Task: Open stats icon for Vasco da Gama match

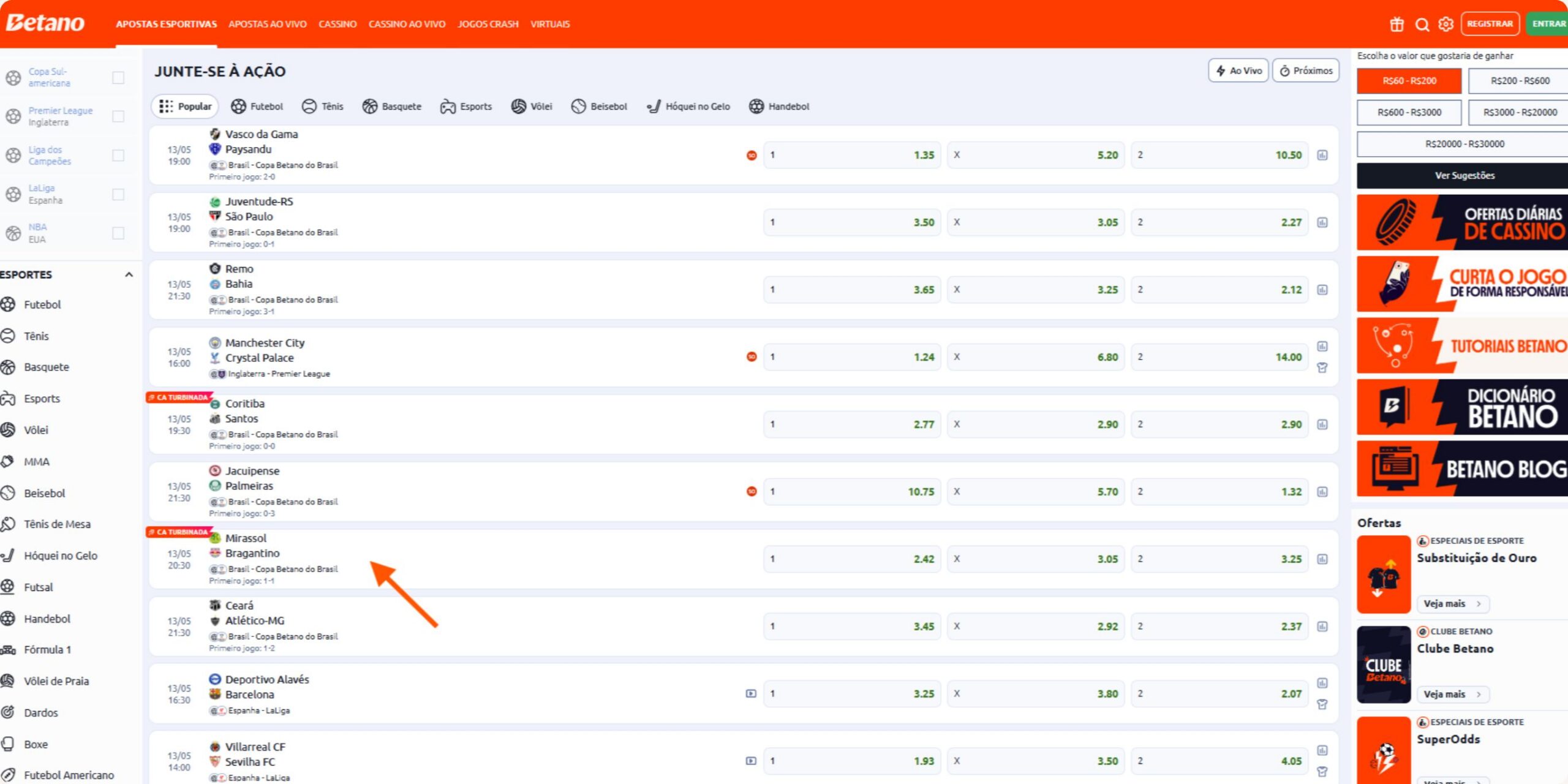Action: [1322, 155]
